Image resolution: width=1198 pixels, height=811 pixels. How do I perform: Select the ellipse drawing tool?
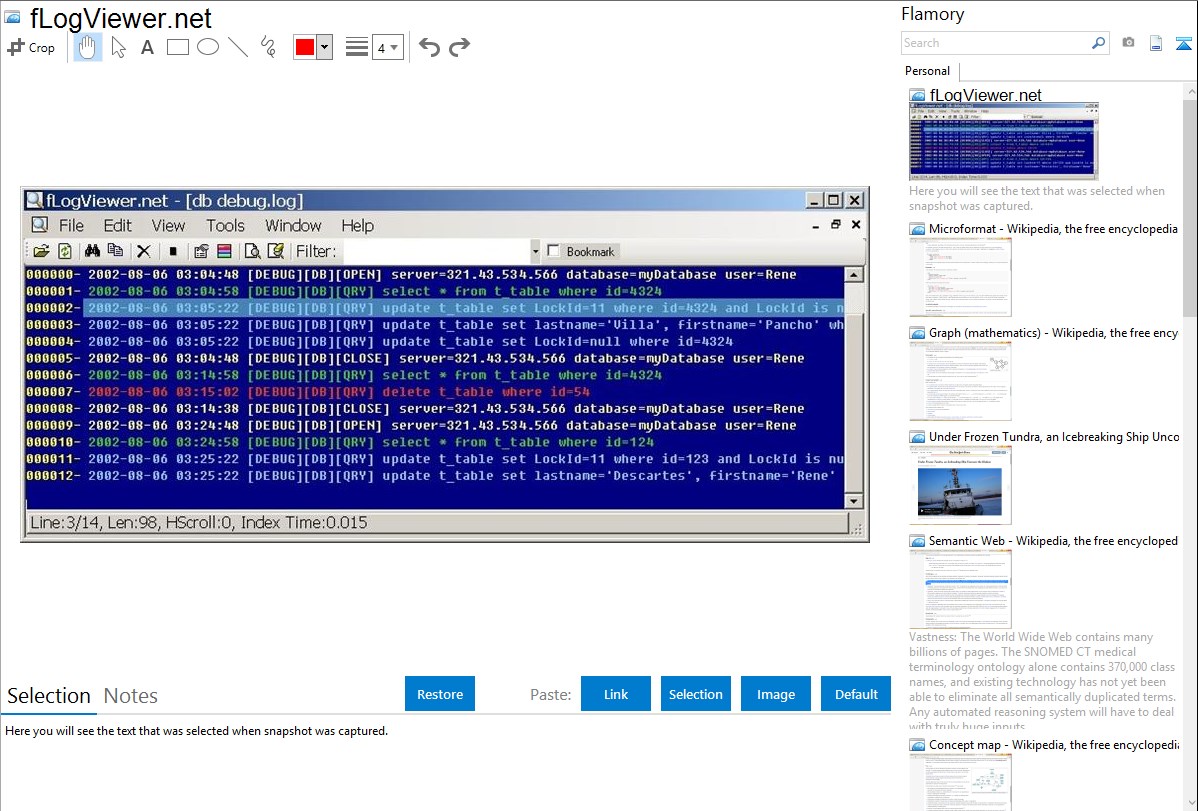tap(208, 47)
